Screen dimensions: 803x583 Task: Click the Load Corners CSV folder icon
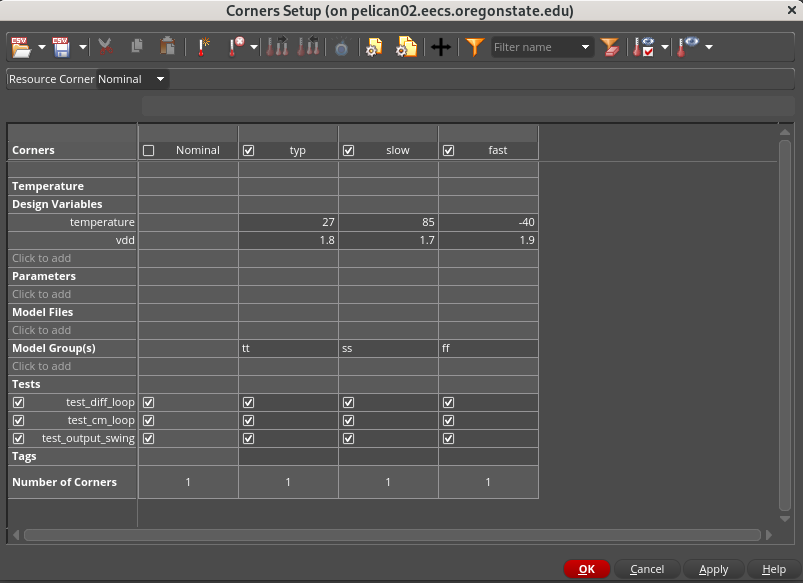tap(21, 47)
